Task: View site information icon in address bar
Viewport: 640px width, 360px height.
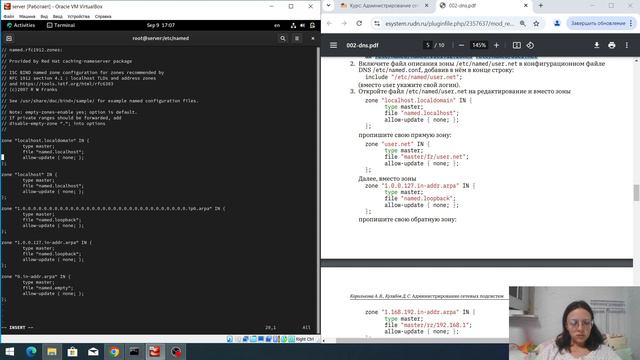Action: pyautogui.click(x=377, y=23)
